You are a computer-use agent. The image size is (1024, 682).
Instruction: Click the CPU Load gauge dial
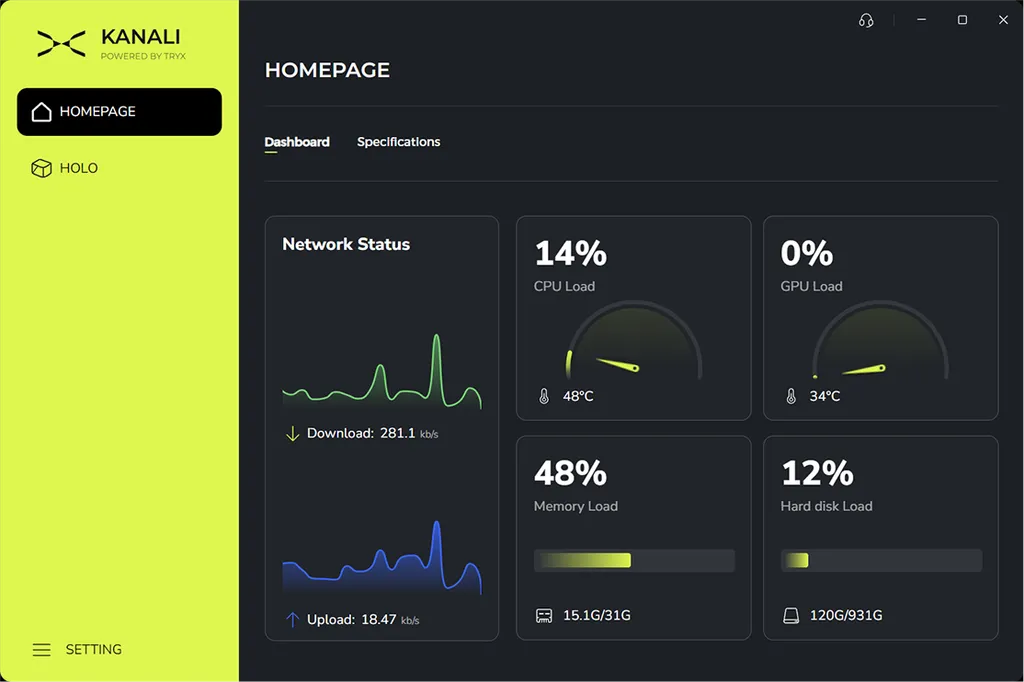(634, 340)
